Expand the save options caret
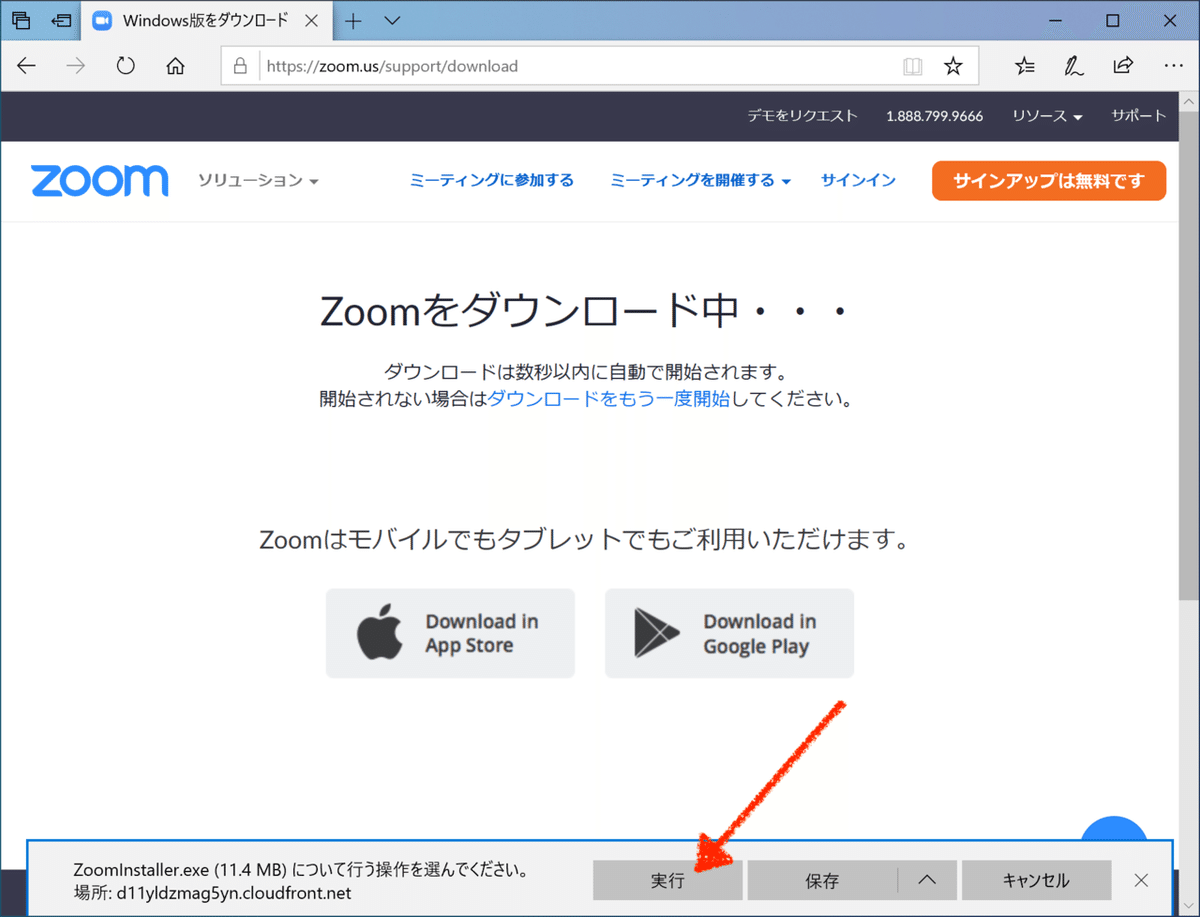 (x=927, y=881)
